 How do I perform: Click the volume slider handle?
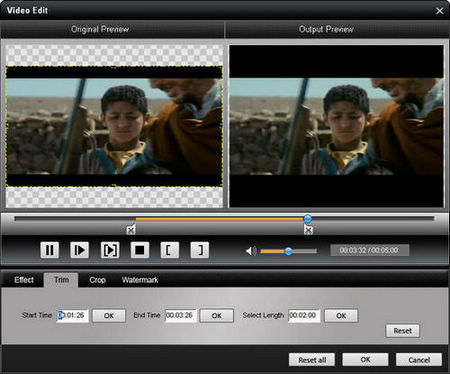[288, 251]
